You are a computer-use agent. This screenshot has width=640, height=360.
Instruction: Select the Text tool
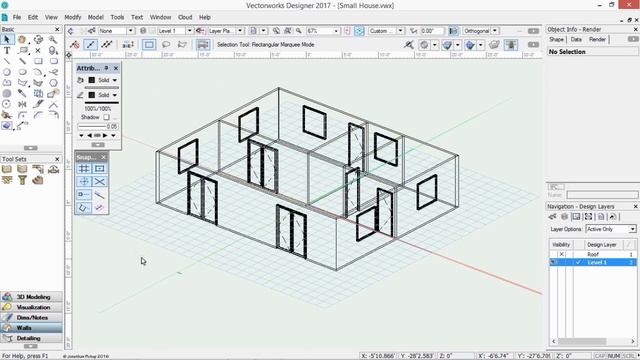click(x=7, y=50)
